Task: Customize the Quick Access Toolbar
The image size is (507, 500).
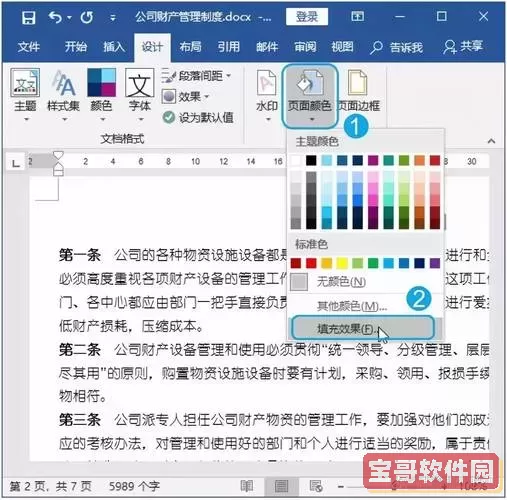Action: click(113, 17)
